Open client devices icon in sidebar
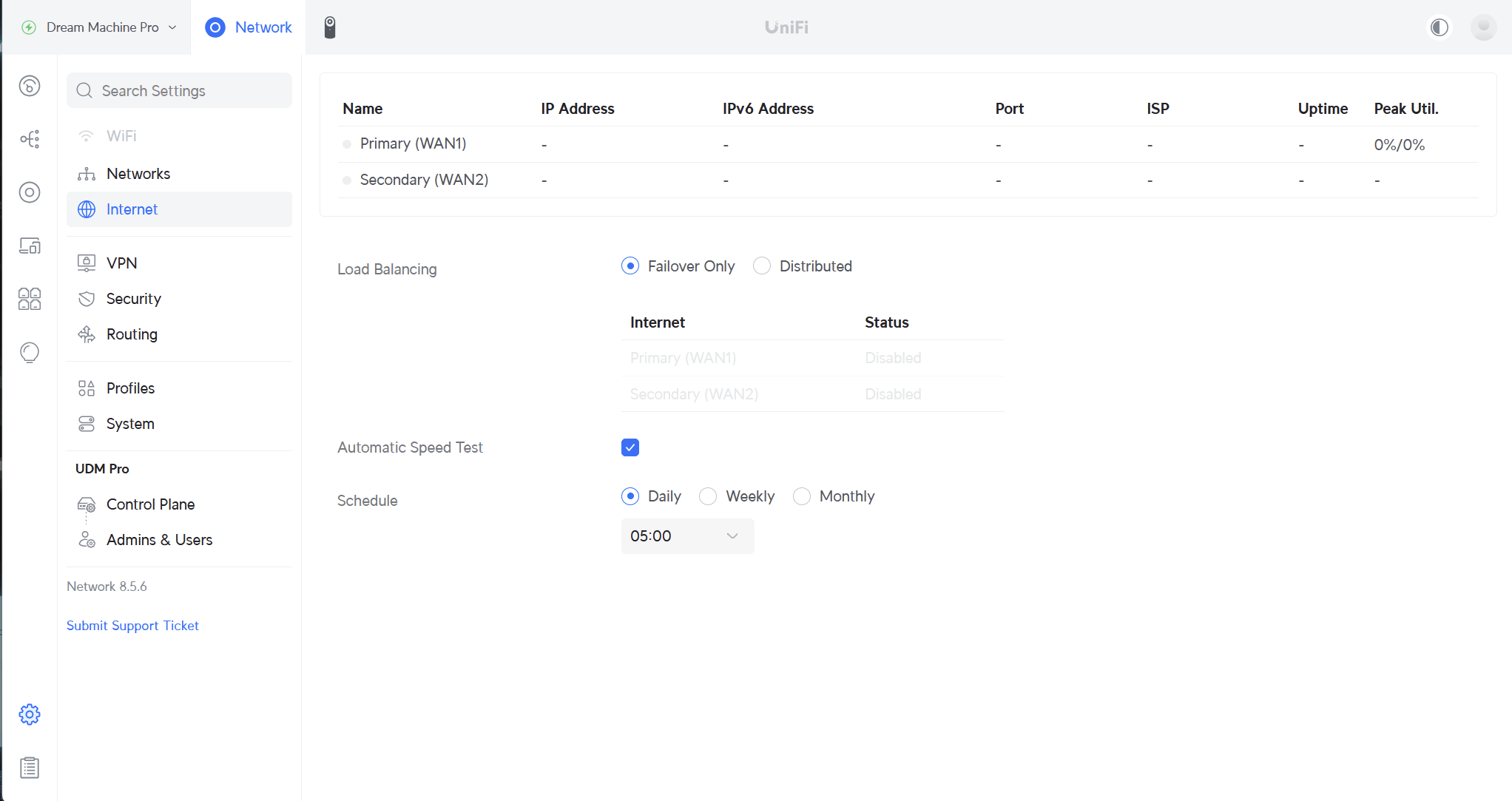This screenshot has height=801, width=1512. coord(30,246)
